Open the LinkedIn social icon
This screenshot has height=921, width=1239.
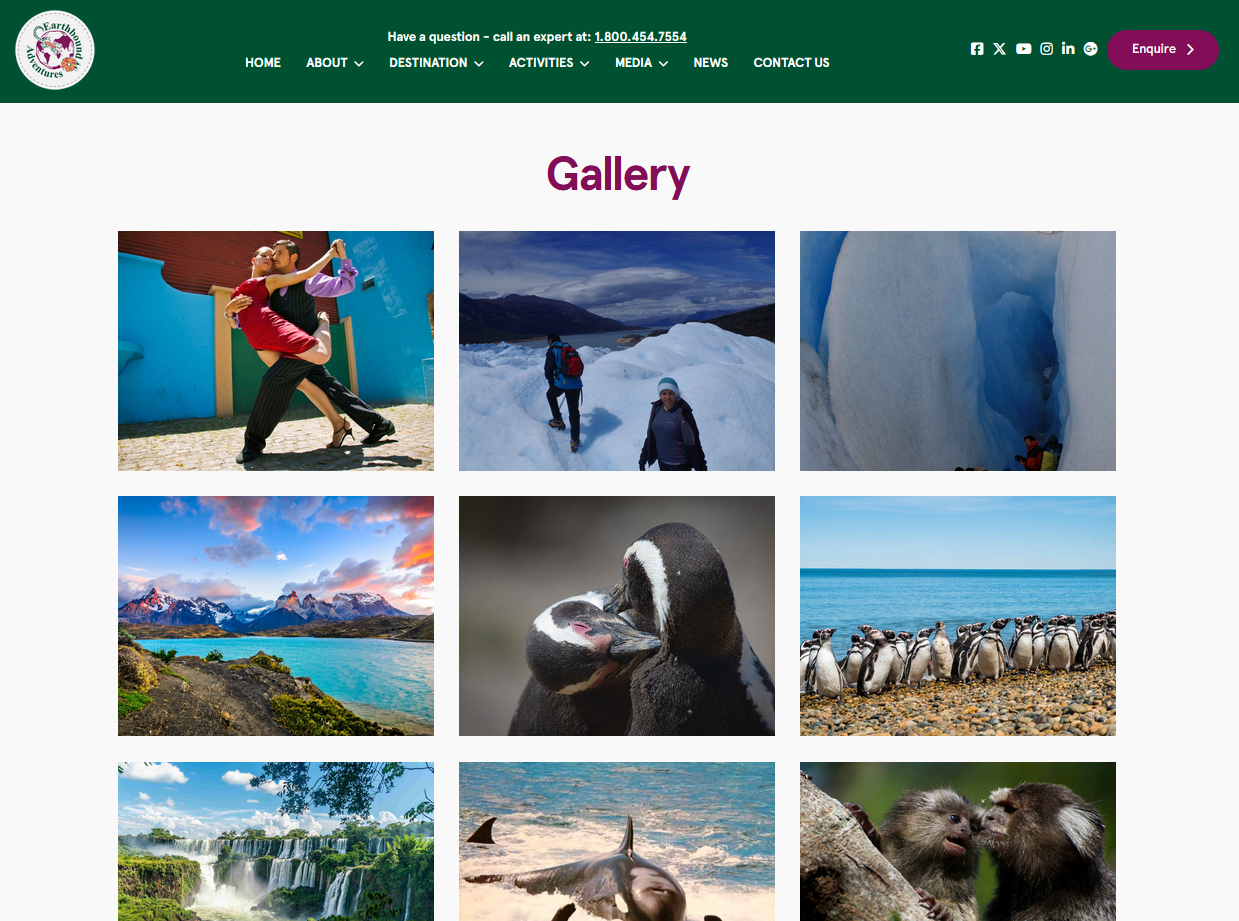1068,49
